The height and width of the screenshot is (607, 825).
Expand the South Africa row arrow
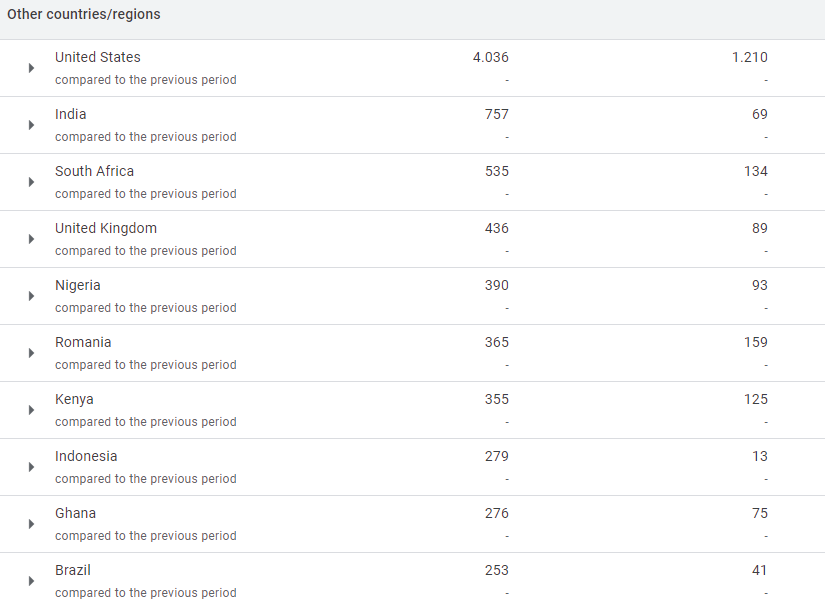coord(31,182)
